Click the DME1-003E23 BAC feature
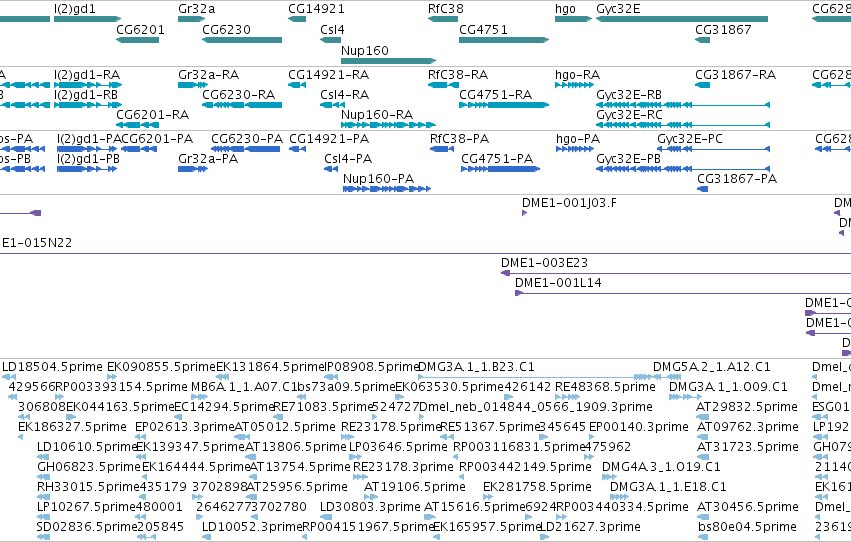This screenshot has height=542, width=851. point(676,273)
